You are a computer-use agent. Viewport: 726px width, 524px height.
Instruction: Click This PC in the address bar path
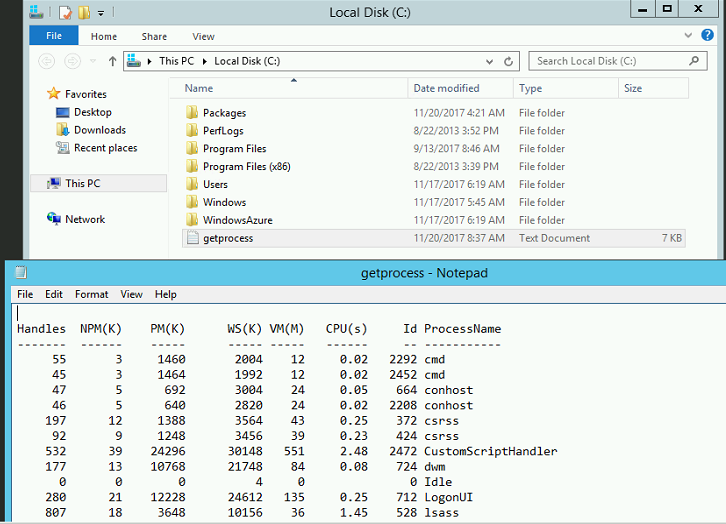(x=176, y=61)
